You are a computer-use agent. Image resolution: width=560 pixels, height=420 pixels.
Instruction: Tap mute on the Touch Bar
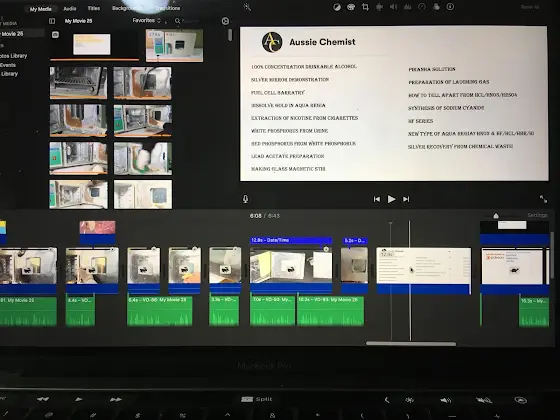[x=484, y=400]
